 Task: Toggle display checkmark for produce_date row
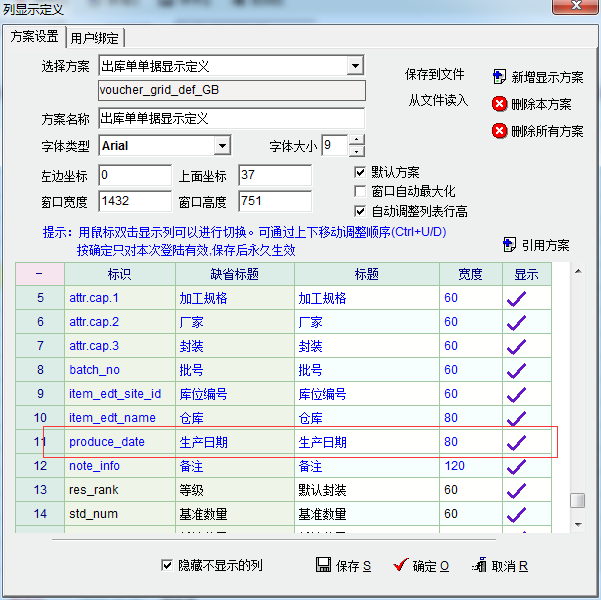point(517,441)
